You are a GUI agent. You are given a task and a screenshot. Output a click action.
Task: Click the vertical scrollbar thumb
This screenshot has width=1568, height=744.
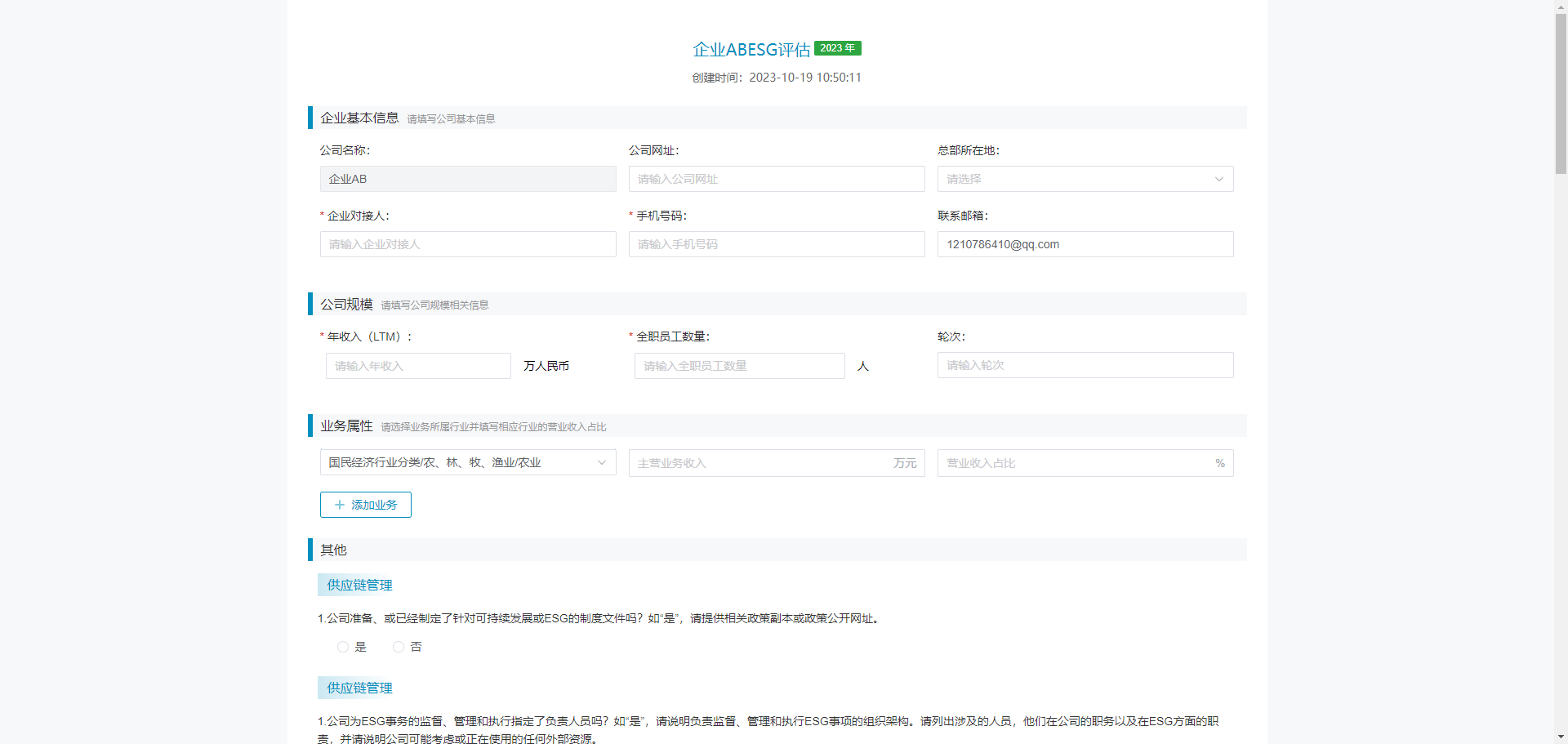(x=1561, y=90)
